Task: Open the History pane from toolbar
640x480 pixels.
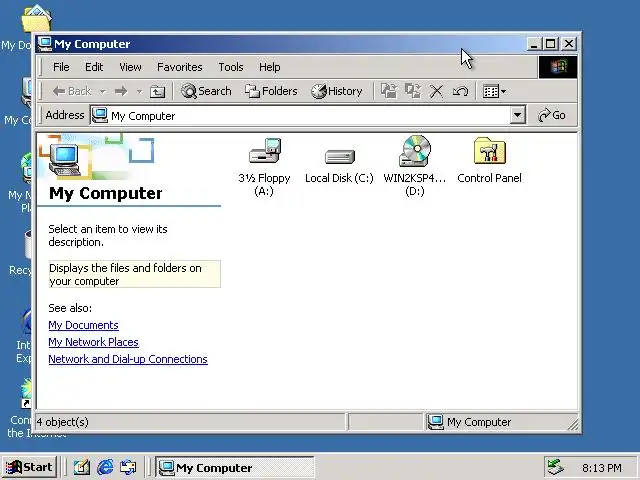Action: [x=337, y=91]
